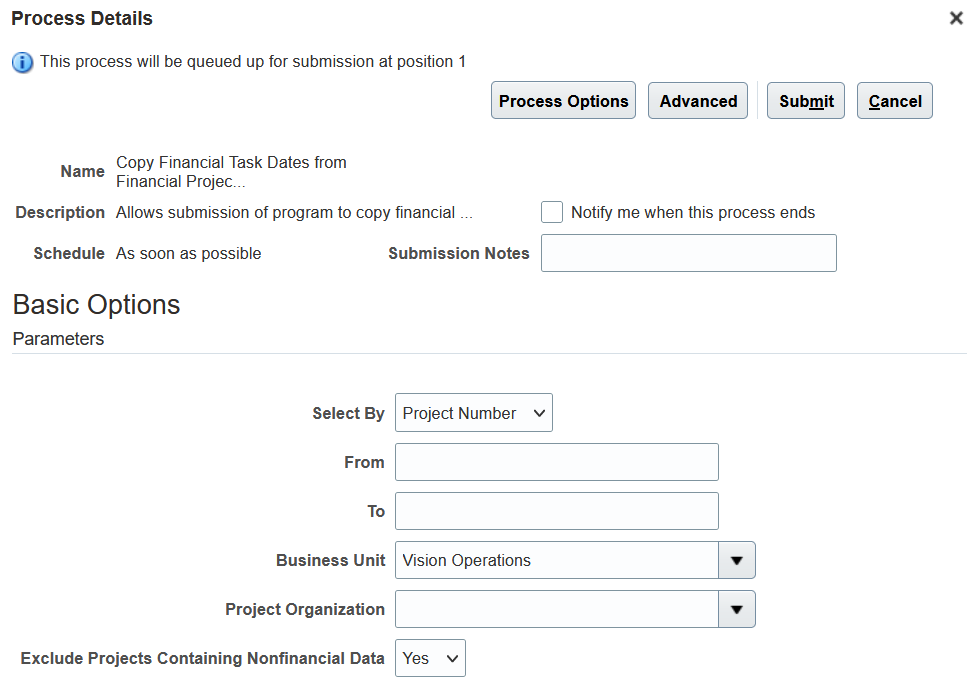980x698 pixels.
Task: Click the Project Organization text box
Action: click(x=557, y=609)
